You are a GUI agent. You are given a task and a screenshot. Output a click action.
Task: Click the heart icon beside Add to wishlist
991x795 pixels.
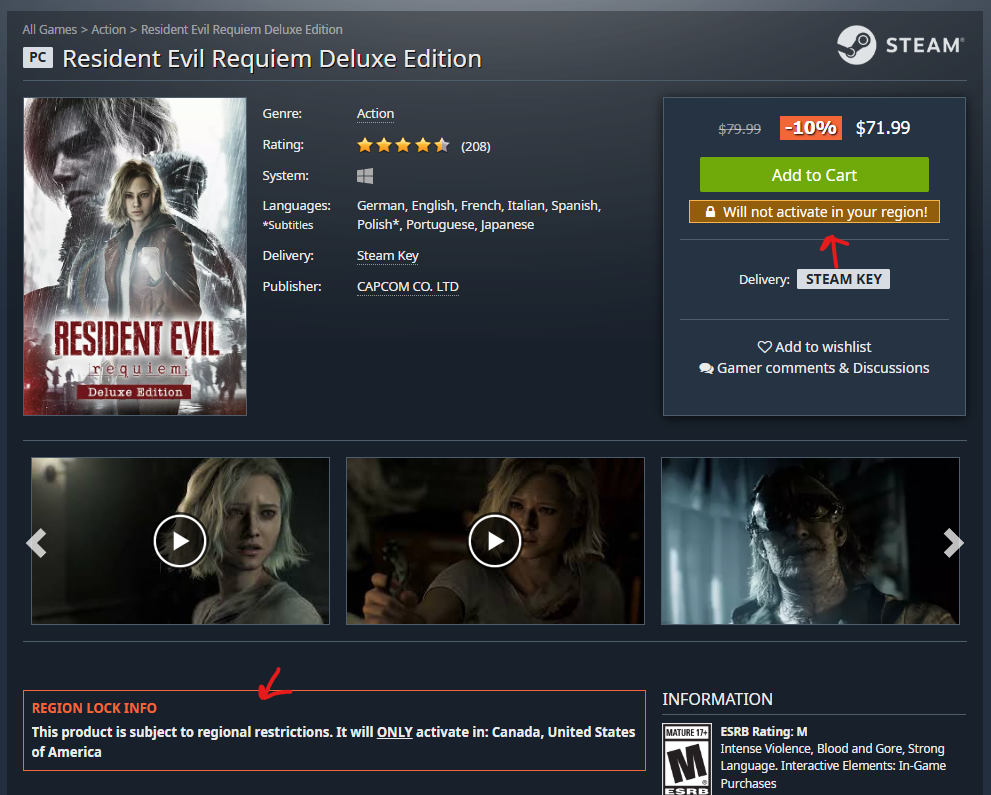[x=765, y=347]
